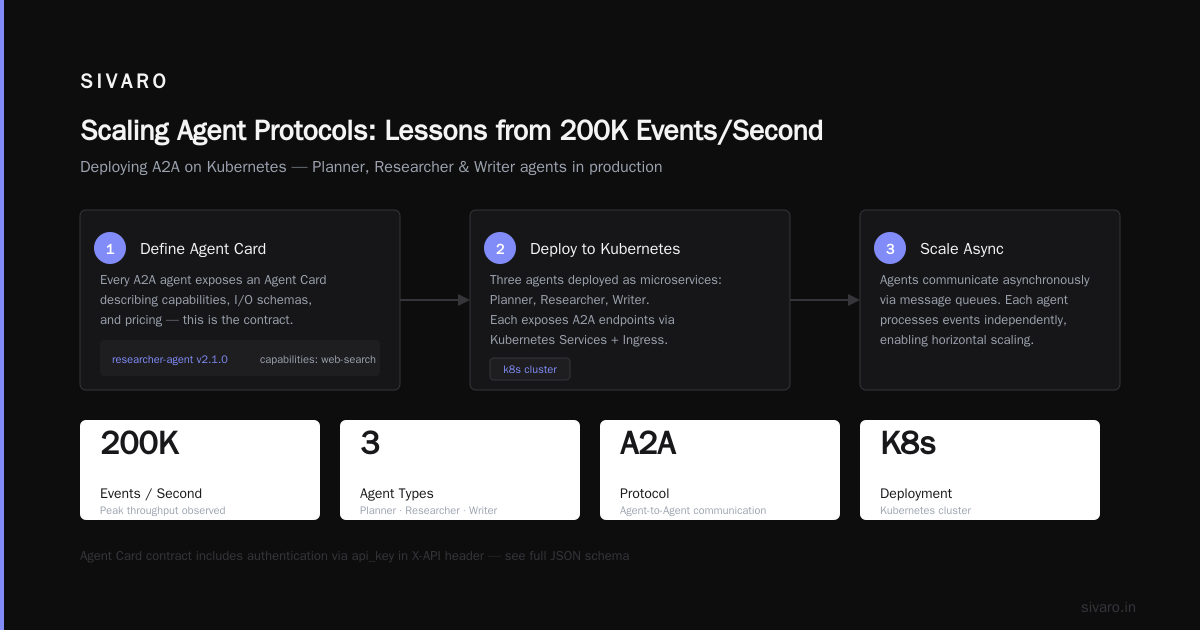This screenshot has height=630, width=1200.
Task: Click the capabilities: web-search text
Action: (318, 359)
